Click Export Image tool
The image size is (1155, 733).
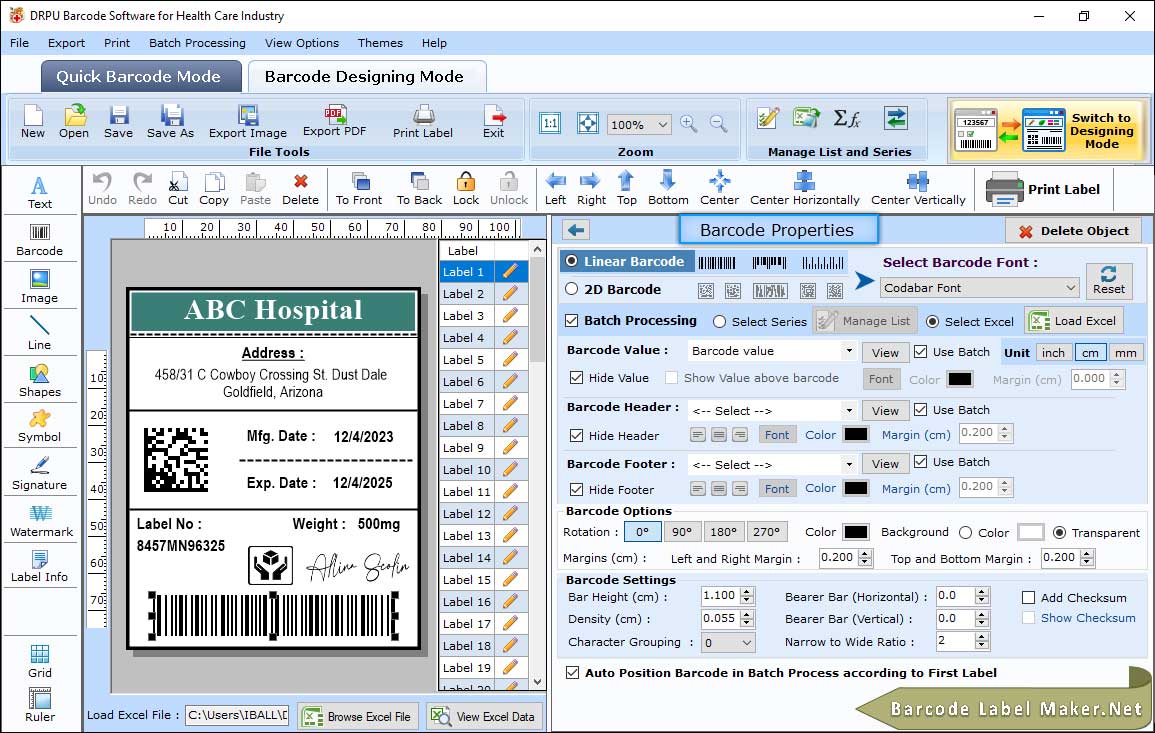click(248, 122)
